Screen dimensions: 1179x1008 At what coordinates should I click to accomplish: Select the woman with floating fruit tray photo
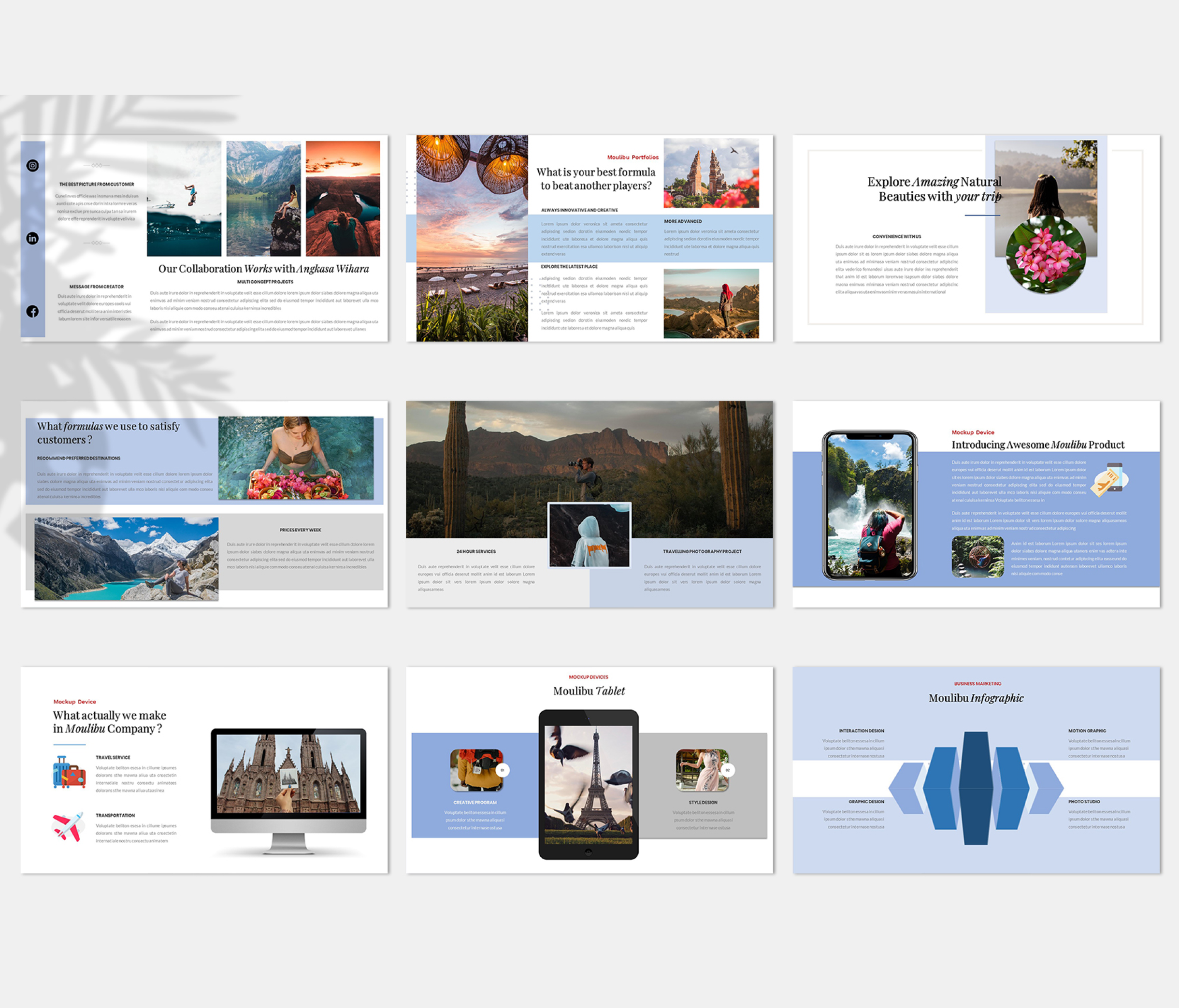tap(296, 458)
